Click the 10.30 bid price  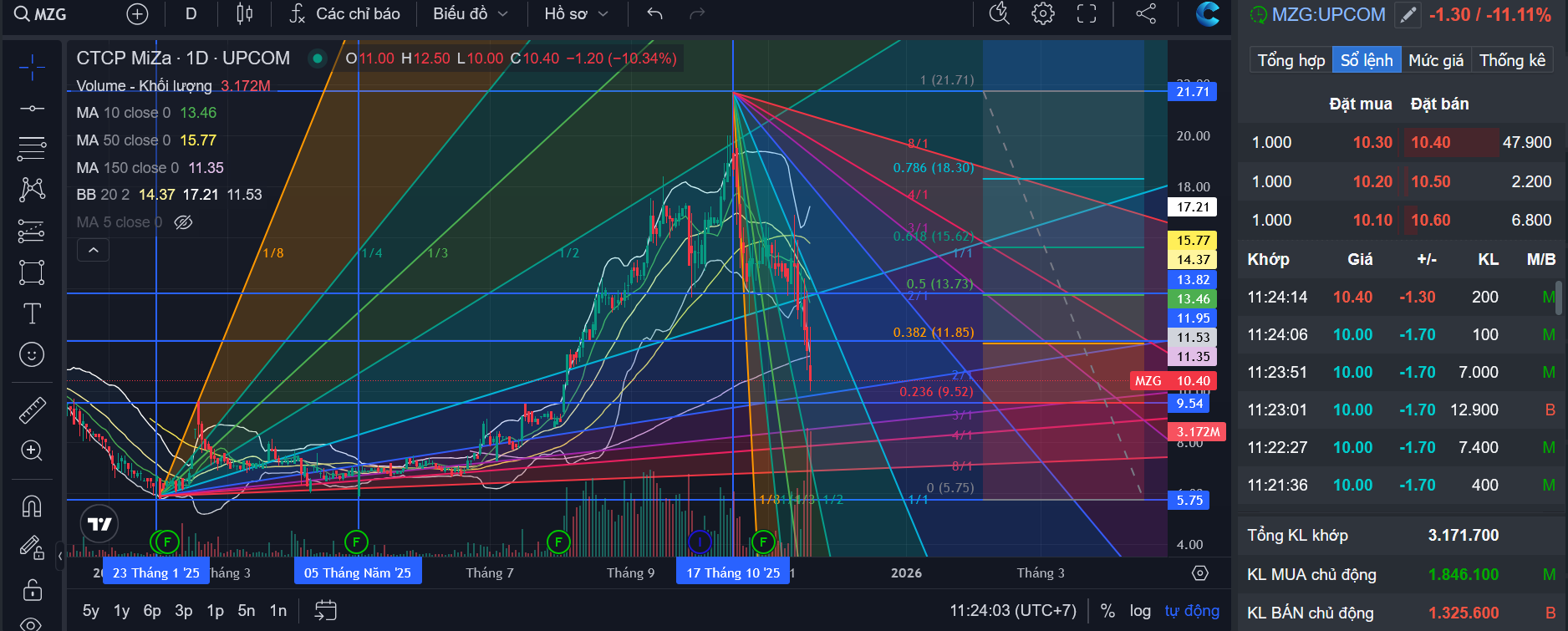point(1372,143)
